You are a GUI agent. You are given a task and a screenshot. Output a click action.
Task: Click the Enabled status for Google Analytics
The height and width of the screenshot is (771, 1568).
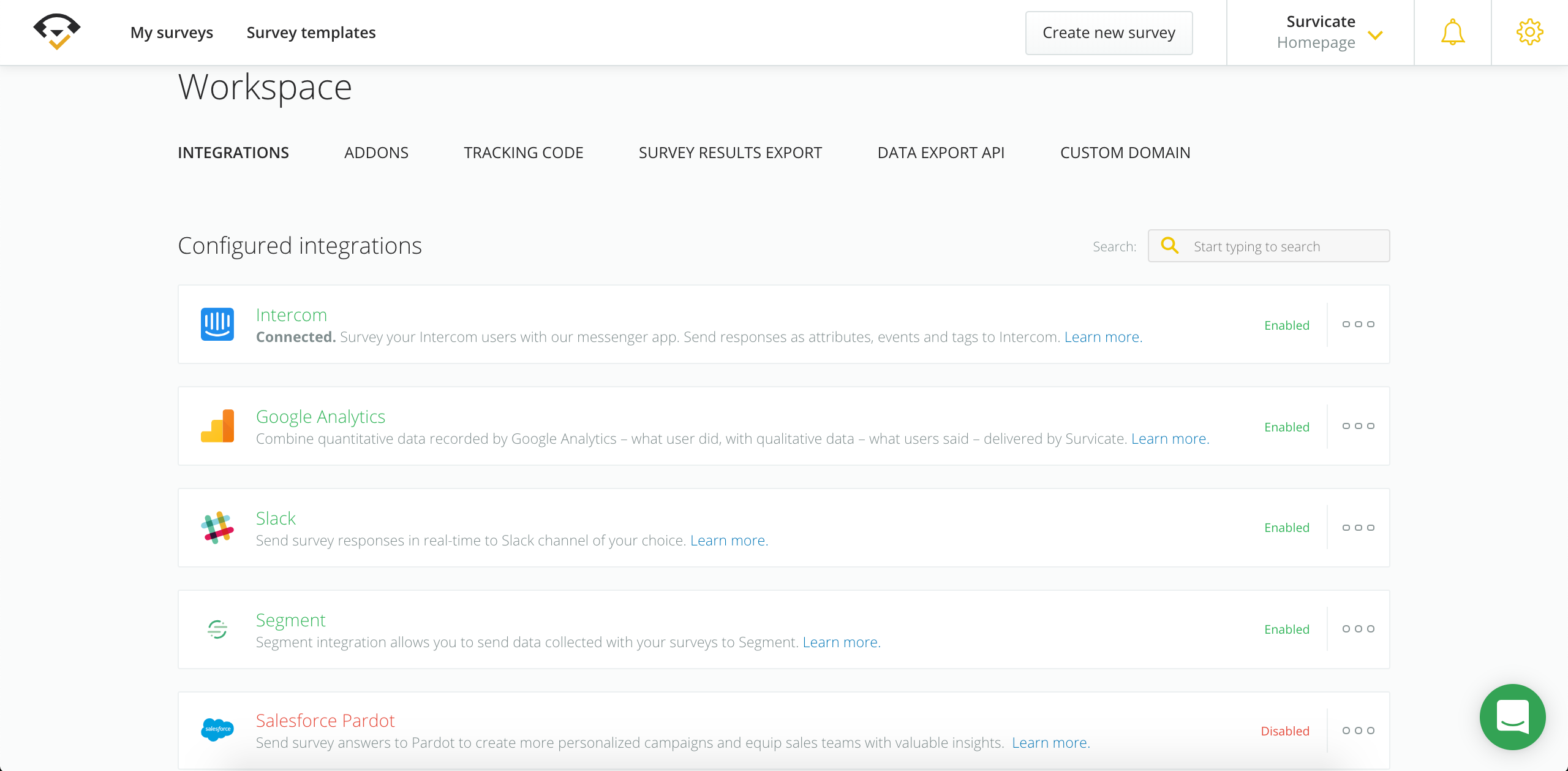click(1287, 427)
